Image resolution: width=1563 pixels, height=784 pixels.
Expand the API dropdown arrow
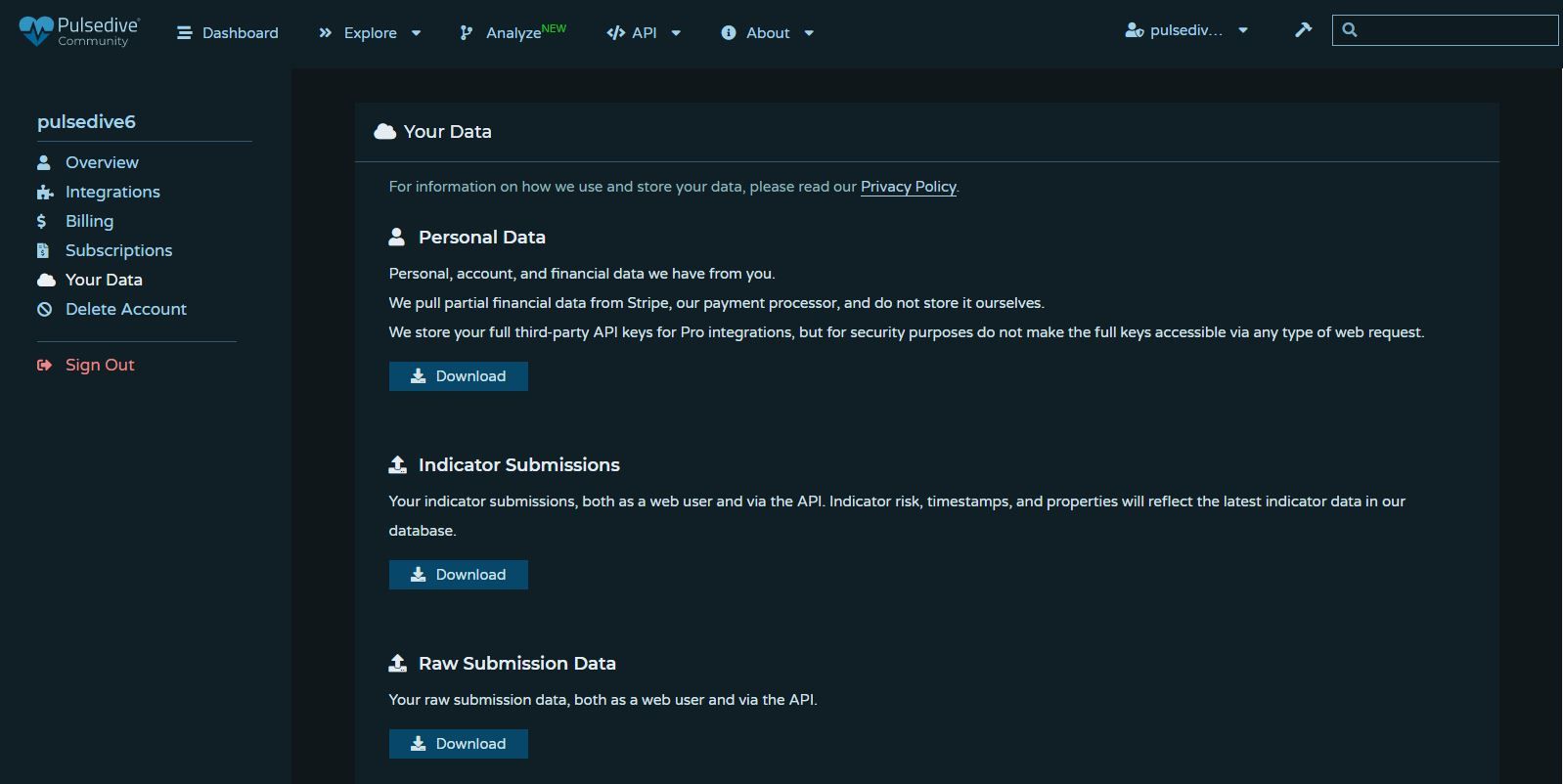676,33
